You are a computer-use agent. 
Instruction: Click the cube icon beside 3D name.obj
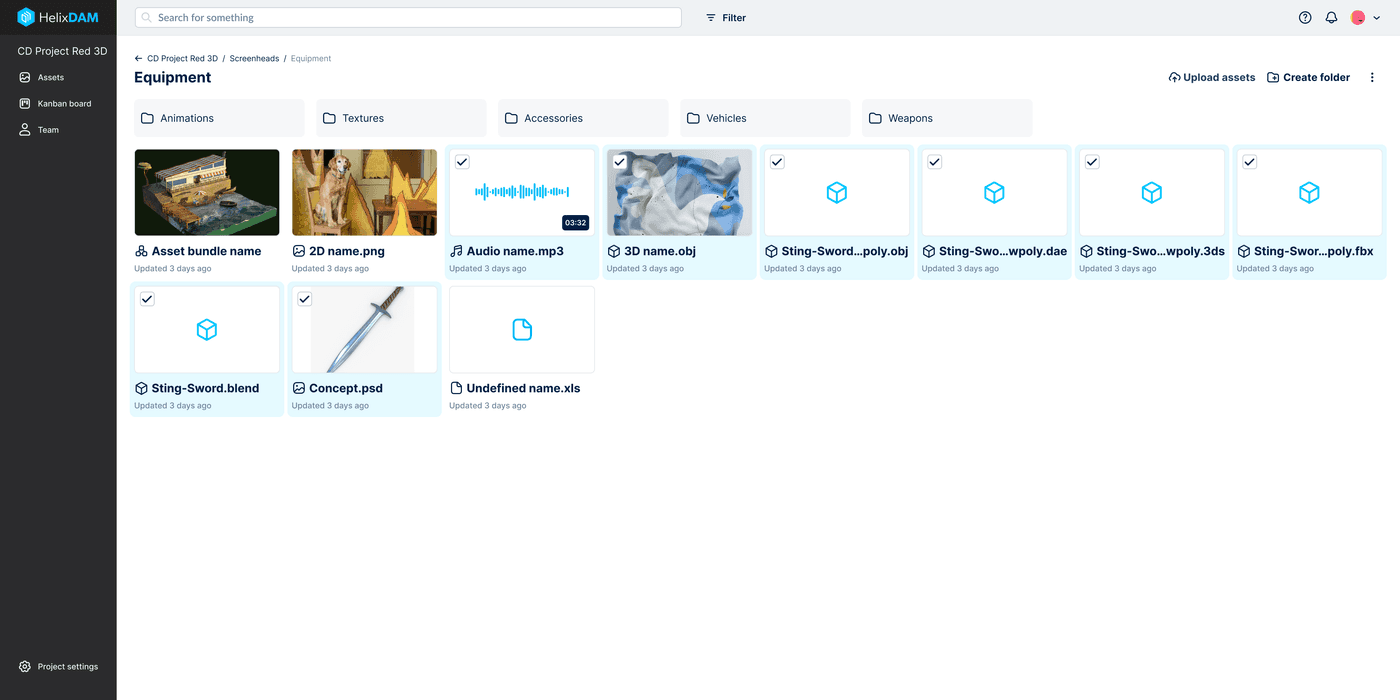614,251
